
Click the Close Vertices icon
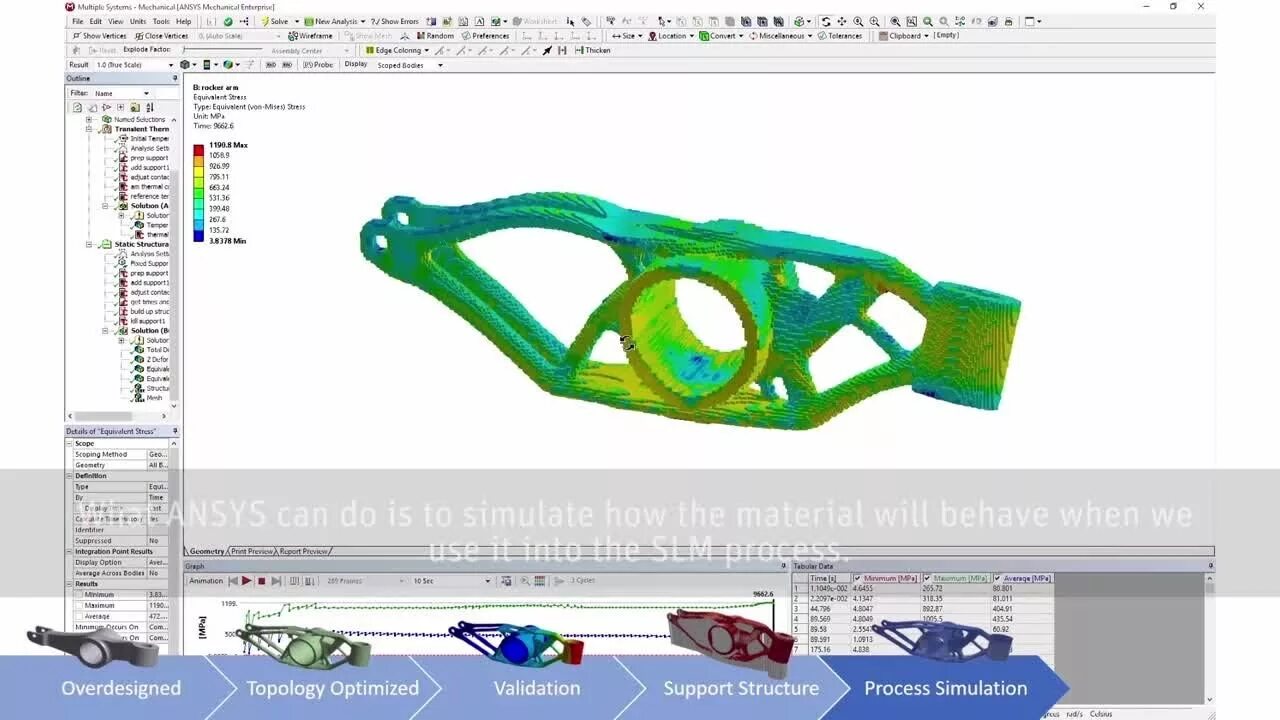[138, 36]
